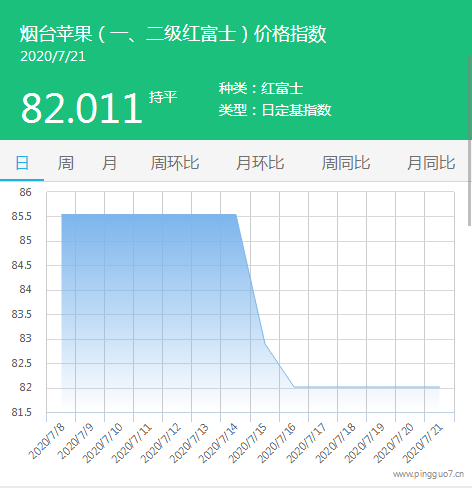
Task: Click the www.pingguo7.cn watermark link
Action: pos(428,474)
